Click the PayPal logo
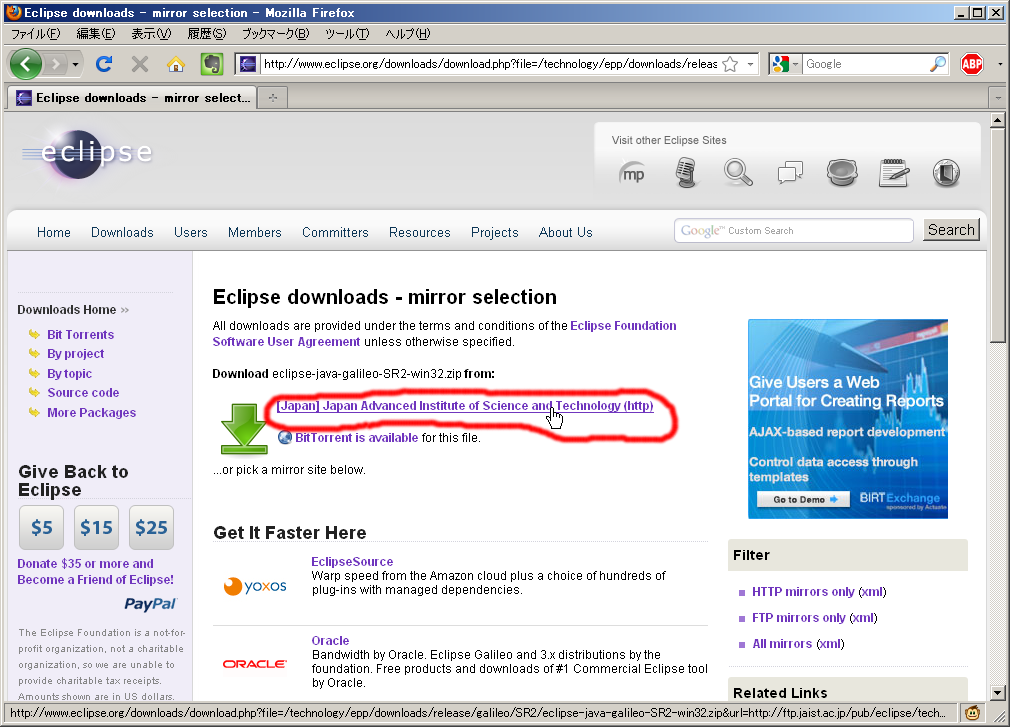 [150, 604]
